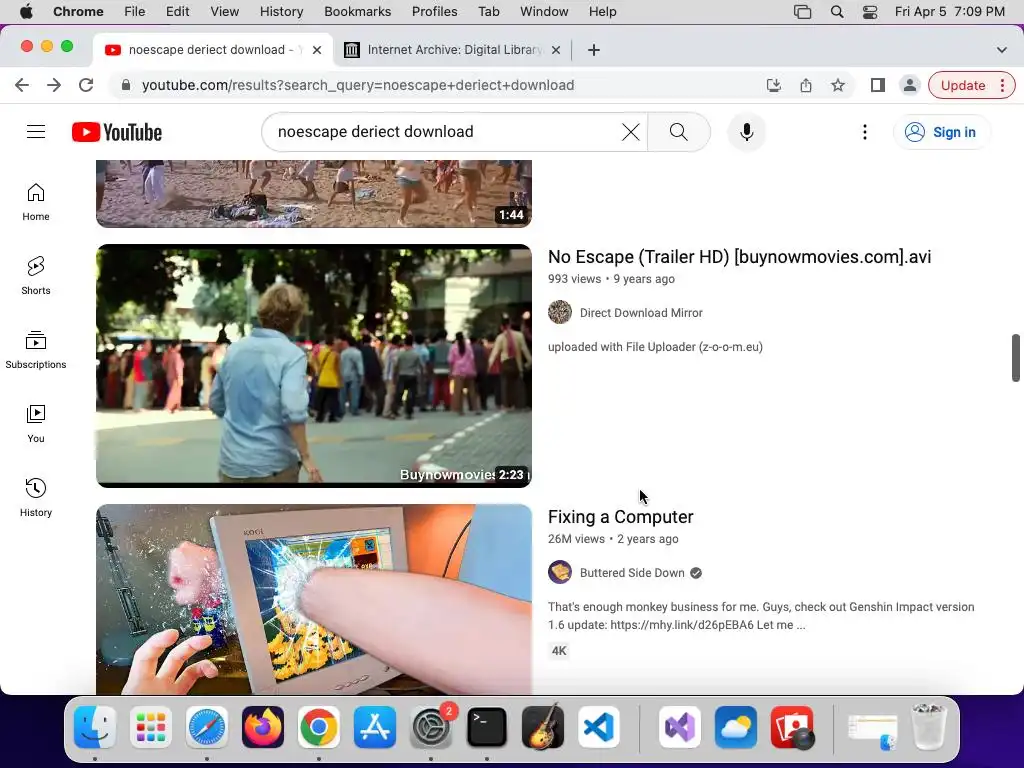This screenshot has height=768, width=1024.
Task: Go back in Chrome
Action: (22, 85)
